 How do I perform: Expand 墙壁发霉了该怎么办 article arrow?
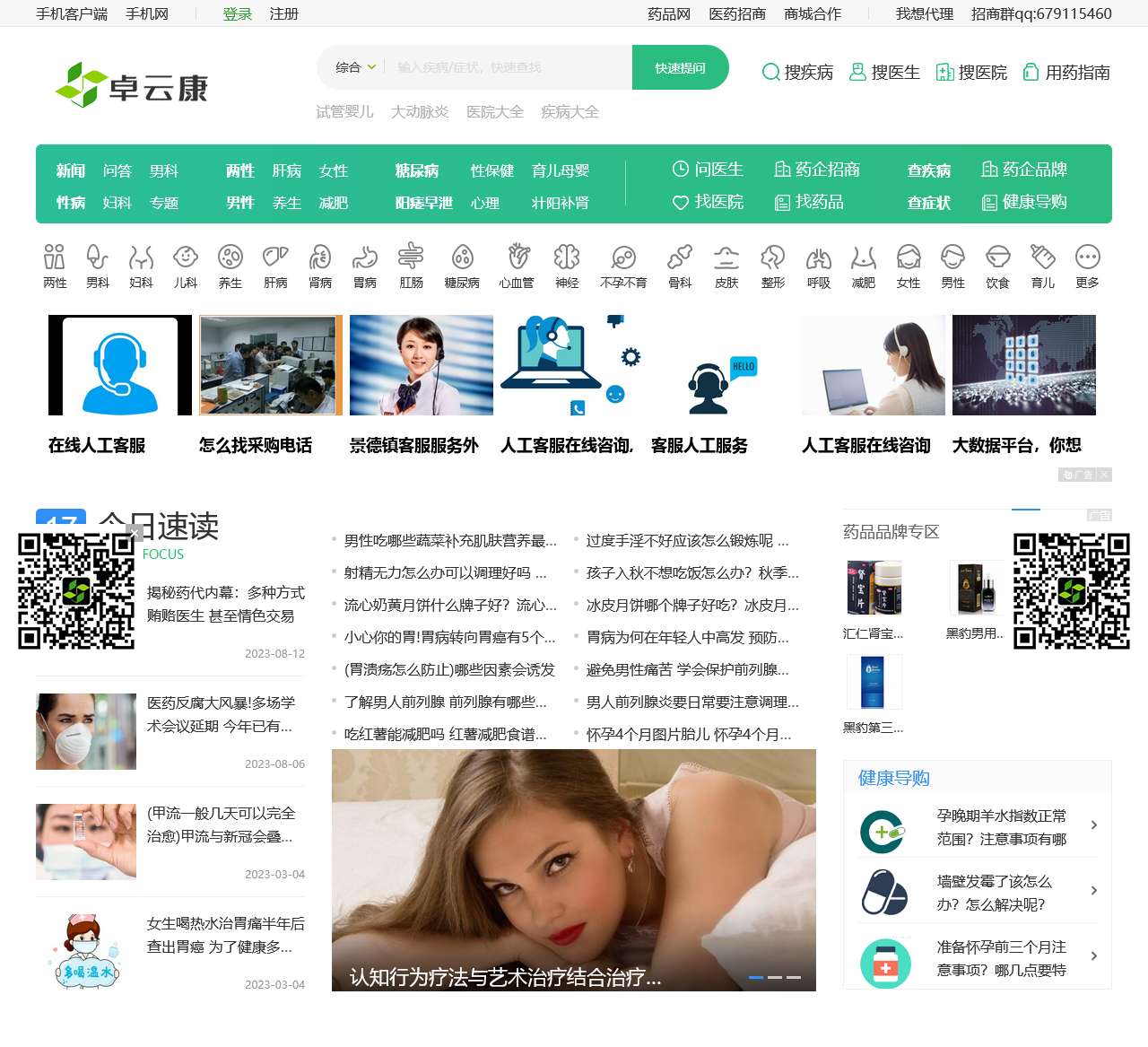click(x=1093, y=891)
